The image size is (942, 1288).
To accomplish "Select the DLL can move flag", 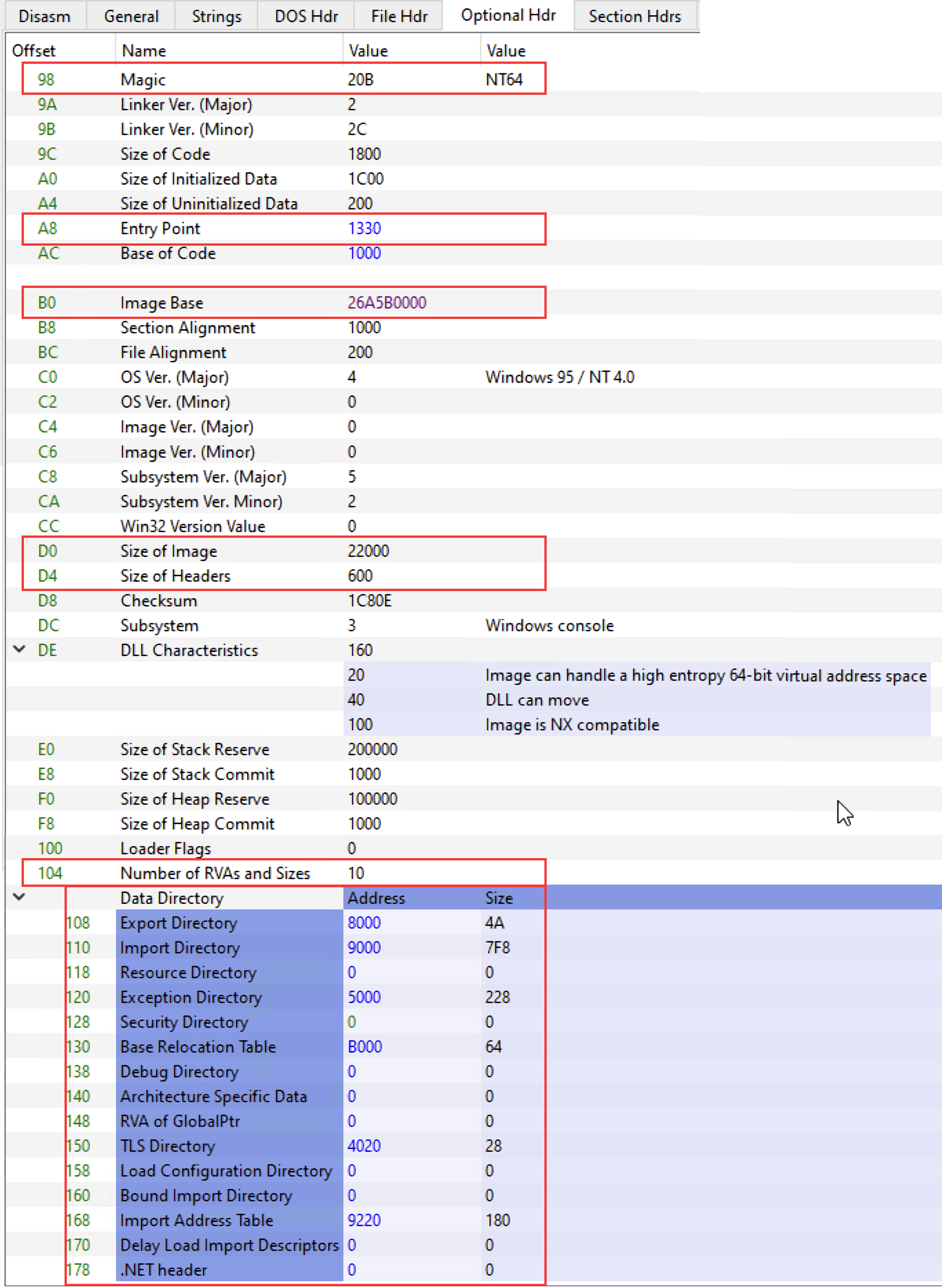I will click(537, 700).
